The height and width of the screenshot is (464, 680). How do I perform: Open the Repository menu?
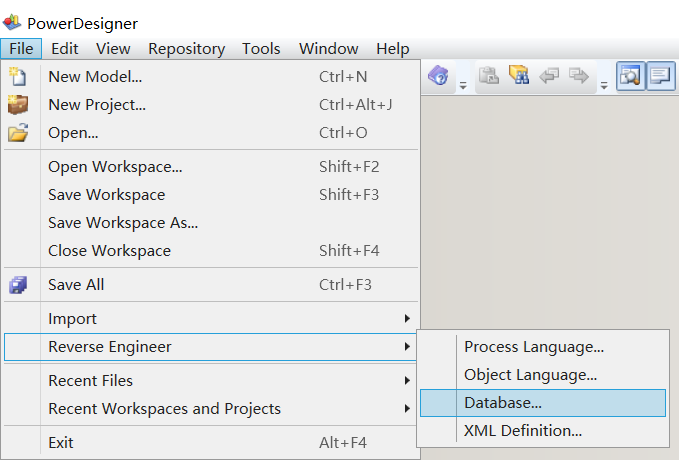(186, 48)
